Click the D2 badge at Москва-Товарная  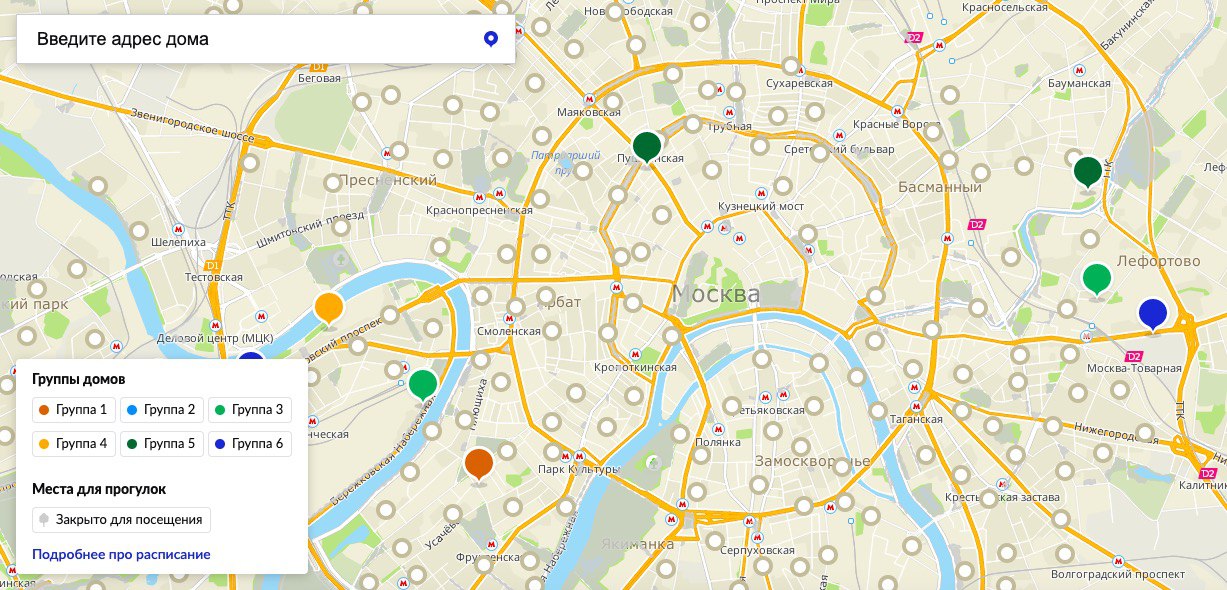point(1133,356)
